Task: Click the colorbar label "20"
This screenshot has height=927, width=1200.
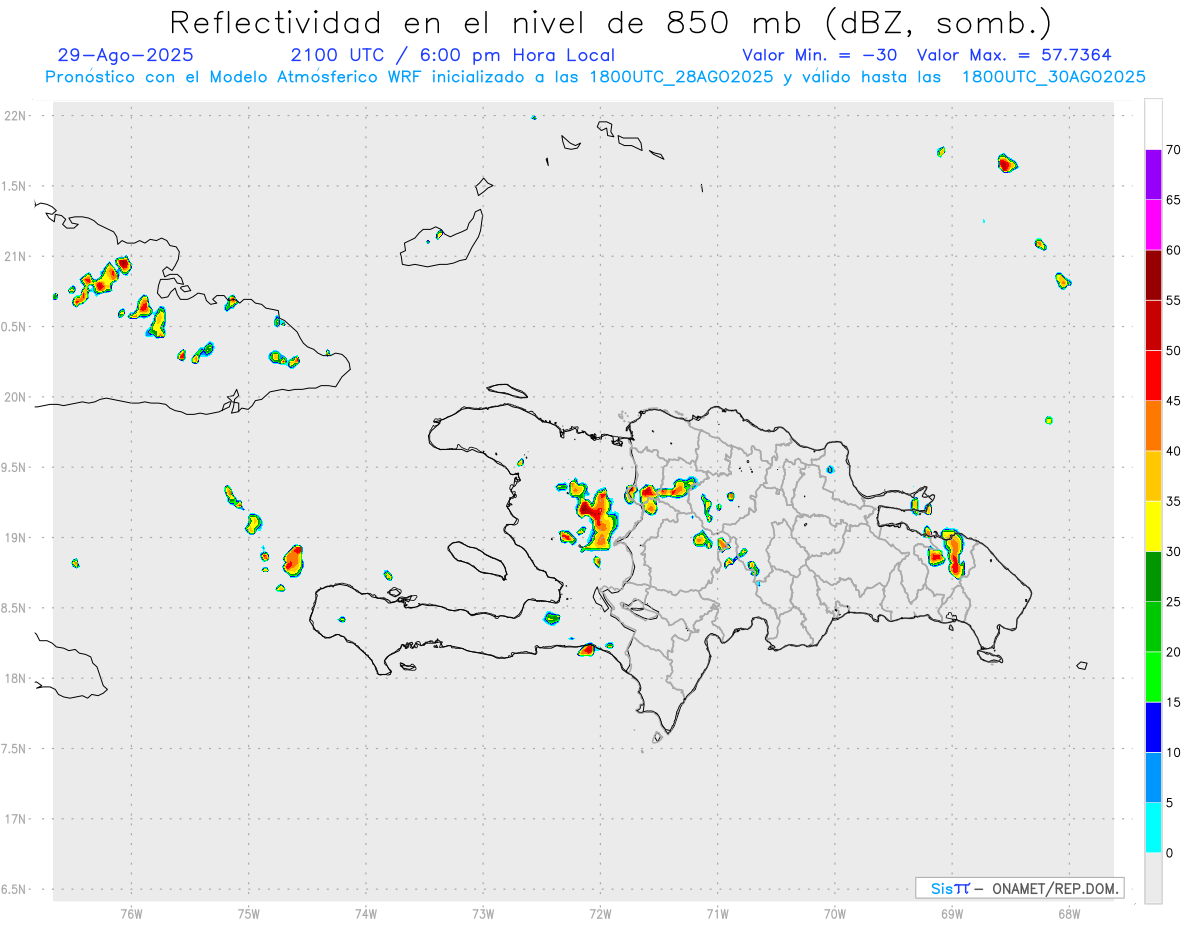Action: click(1174, 652)
